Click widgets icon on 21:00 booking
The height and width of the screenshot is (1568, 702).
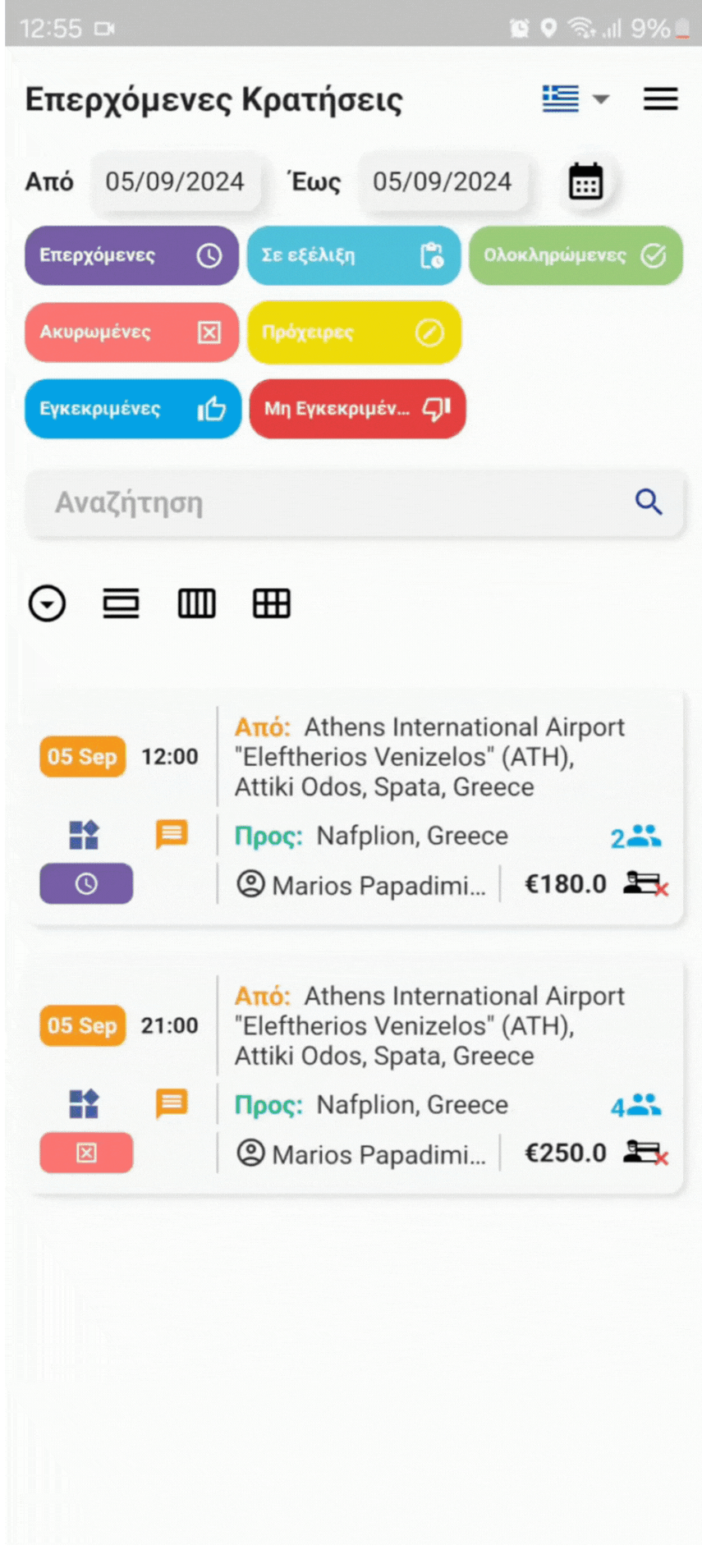coord(84,1104)
